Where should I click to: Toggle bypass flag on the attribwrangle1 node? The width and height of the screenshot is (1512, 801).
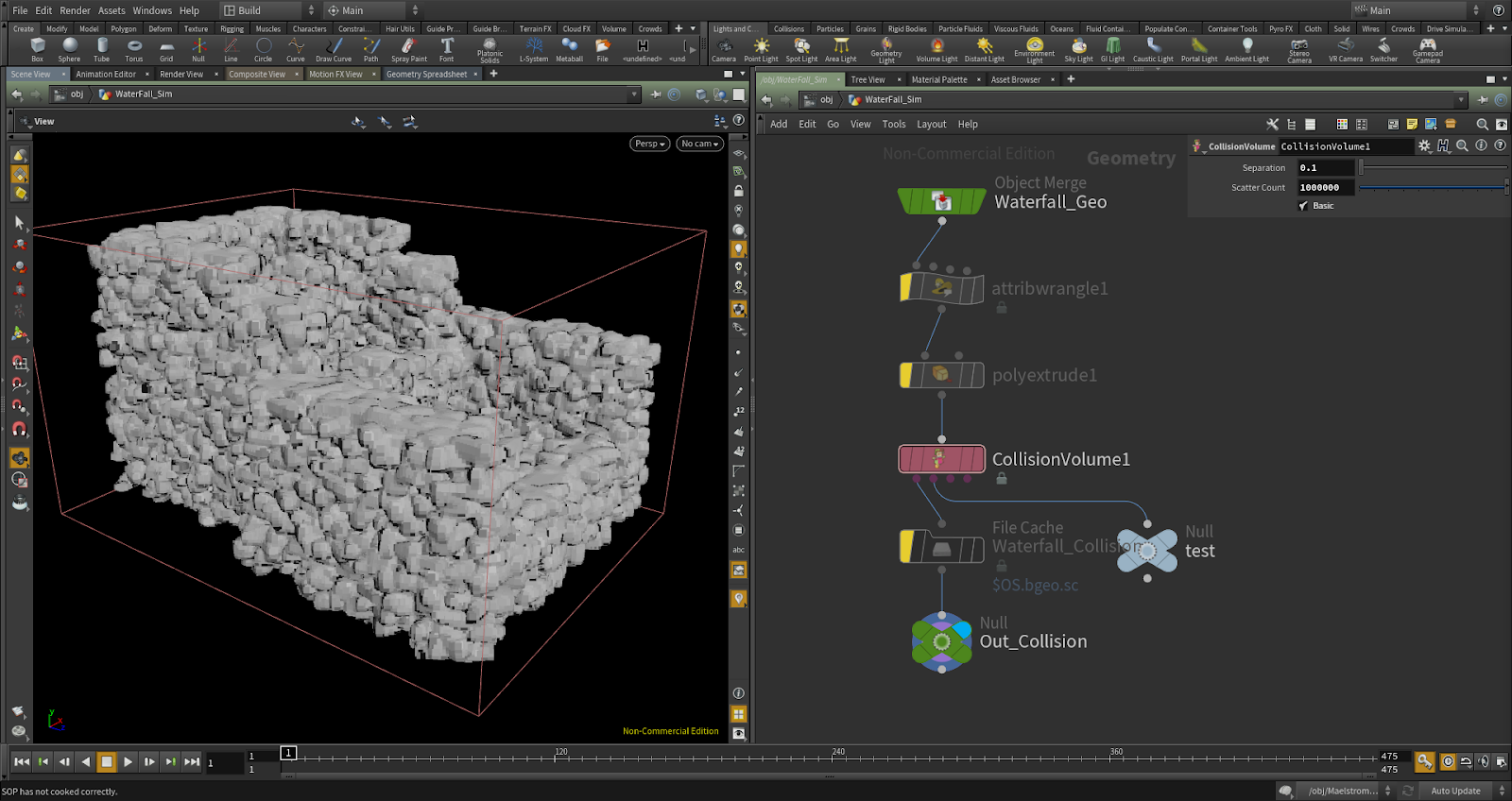pyautogui.click(x=906, y=288)
